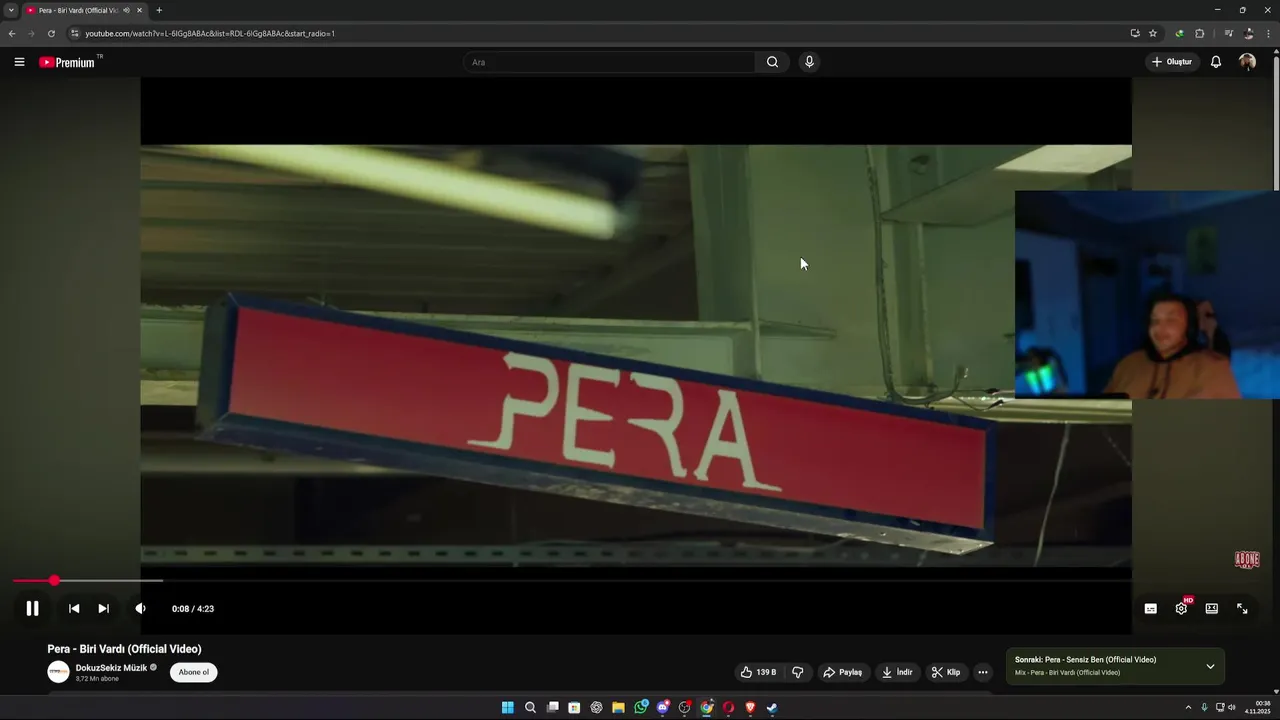Viewport: 1280px width, 720px height.
Task: Open the tab search dropdown arrow
Action: (x=11, y=10)
